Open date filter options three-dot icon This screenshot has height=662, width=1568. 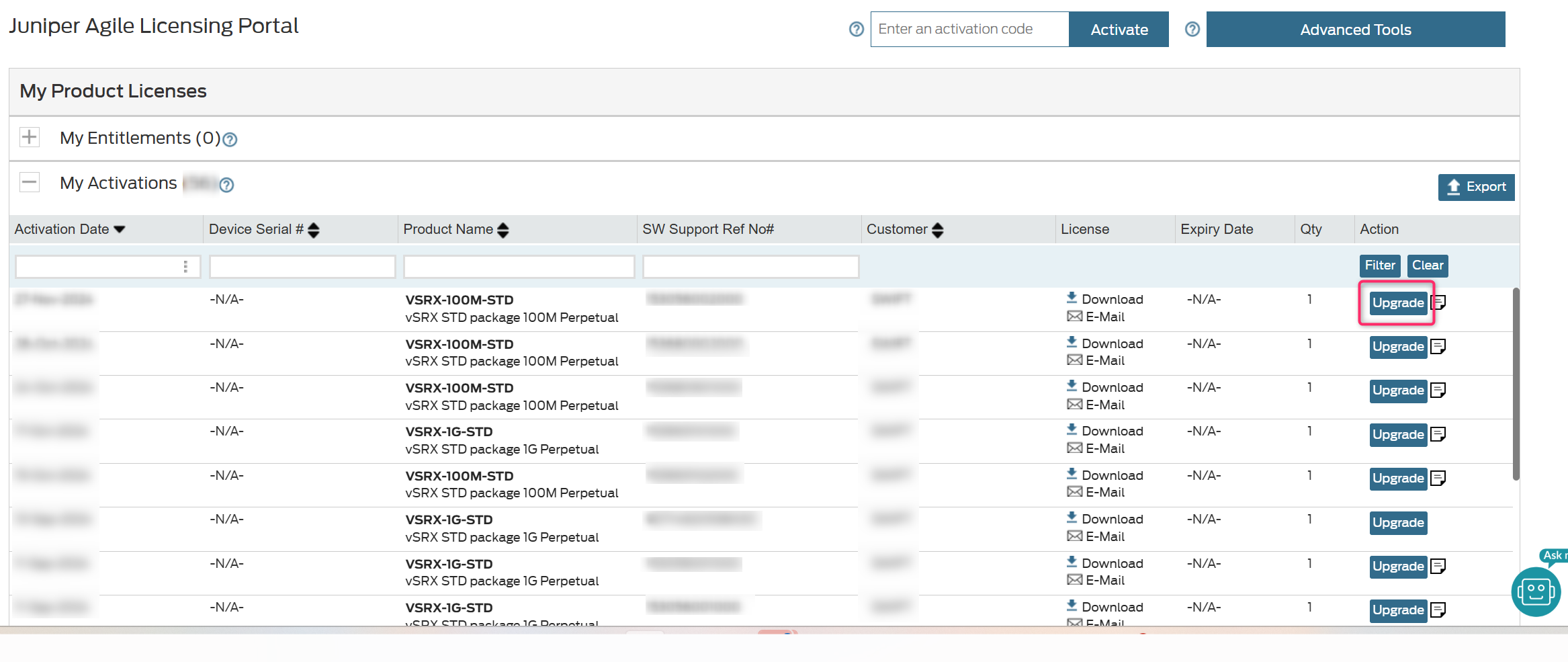coord(185,267)
